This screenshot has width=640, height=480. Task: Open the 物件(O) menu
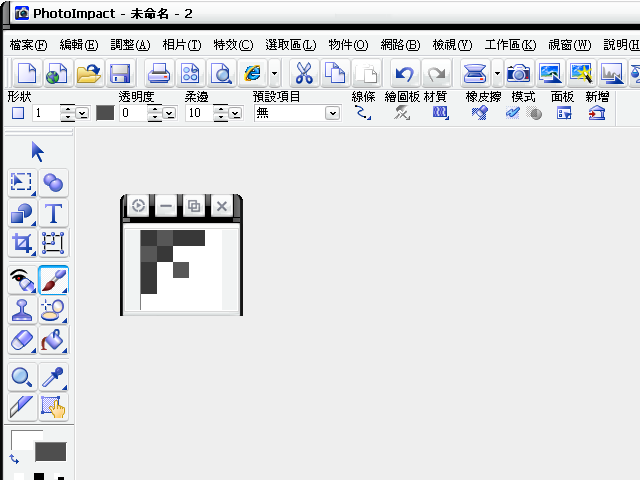(348, 44)
